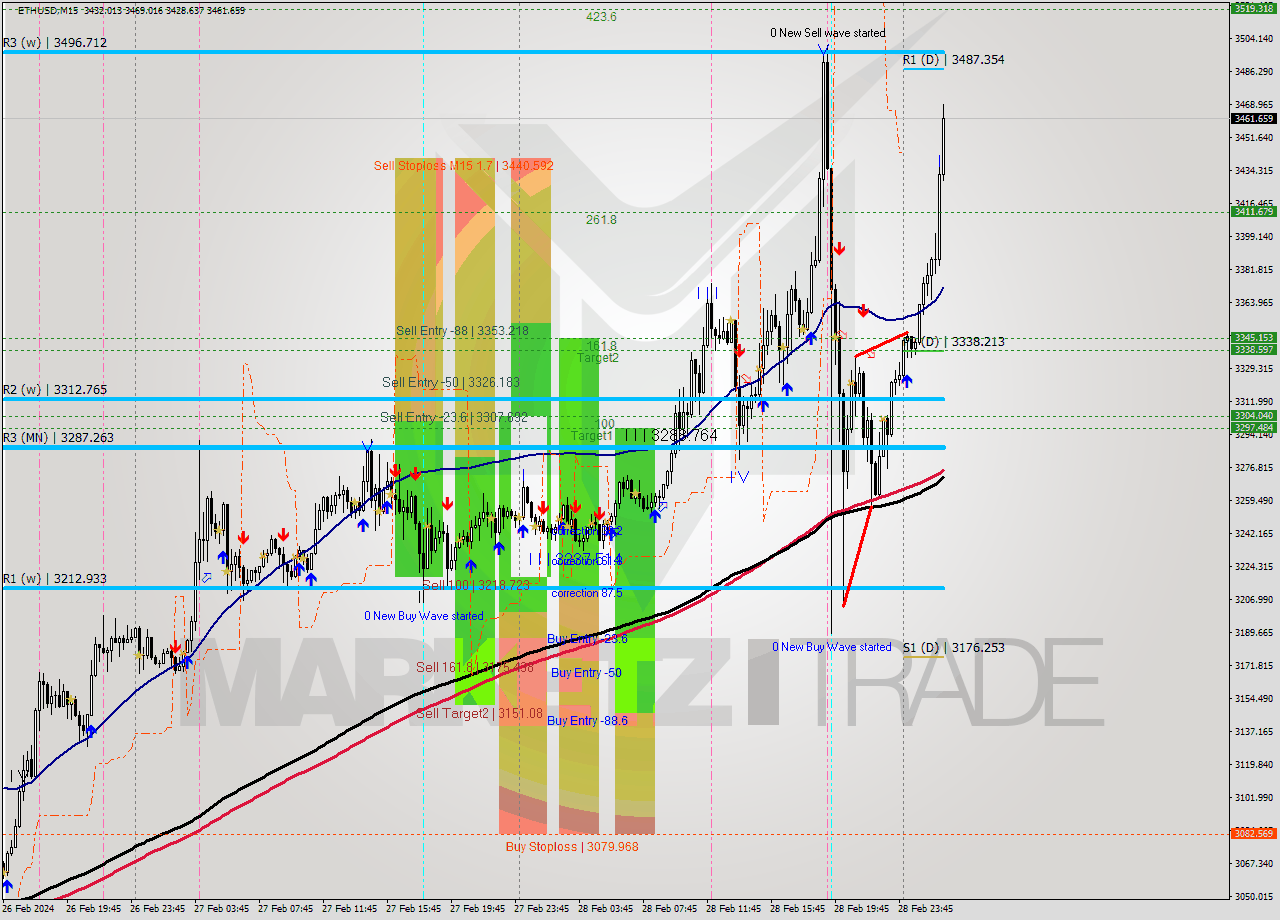Image resolution: width=1280 pixels, height=920 pixels.
Task: Select the green 3345.153 price tag
Action: click(x=1253, y=338)
